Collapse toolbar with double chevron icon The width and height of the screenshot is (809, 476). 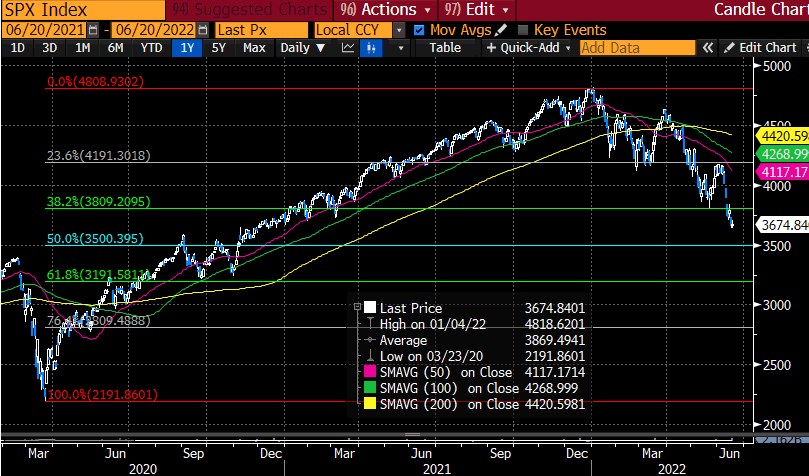point(708,48)
